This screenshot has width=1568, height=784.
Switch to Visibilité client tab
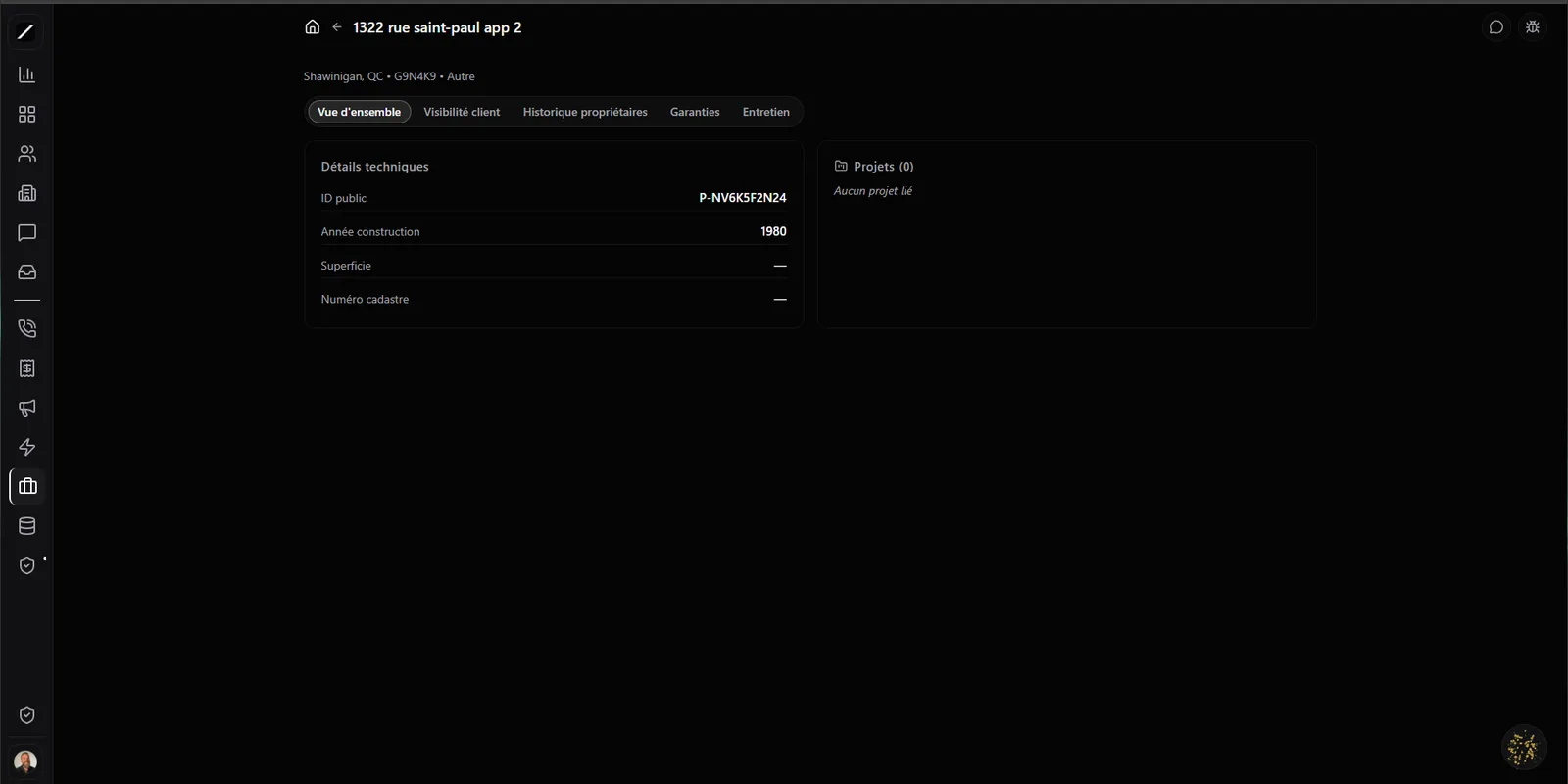coord(462,112)
